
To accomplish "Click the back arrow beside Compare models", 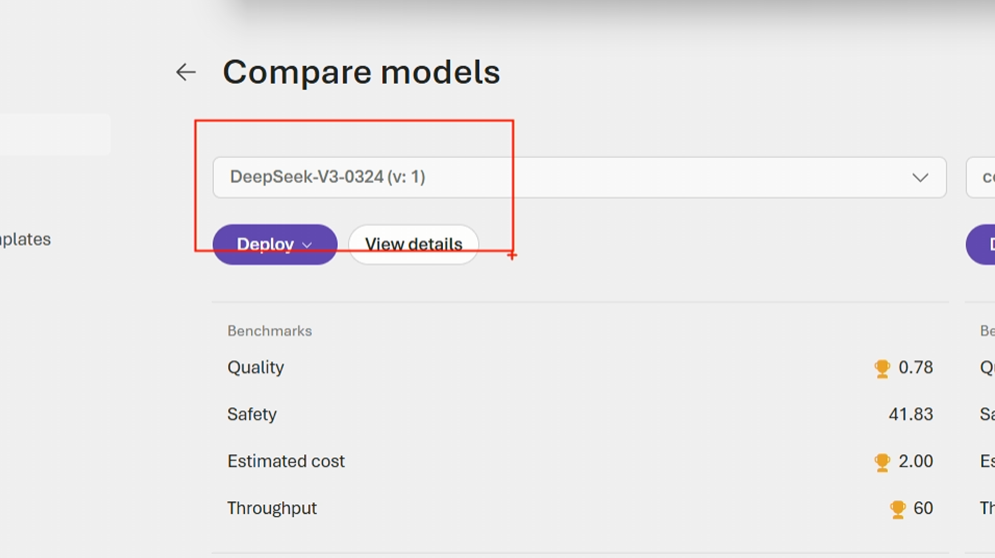I will point(186,72).
